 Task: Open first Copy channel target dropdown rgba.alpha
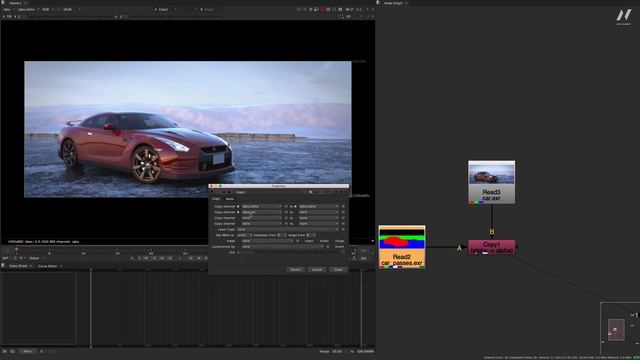[x=319, y=207]
